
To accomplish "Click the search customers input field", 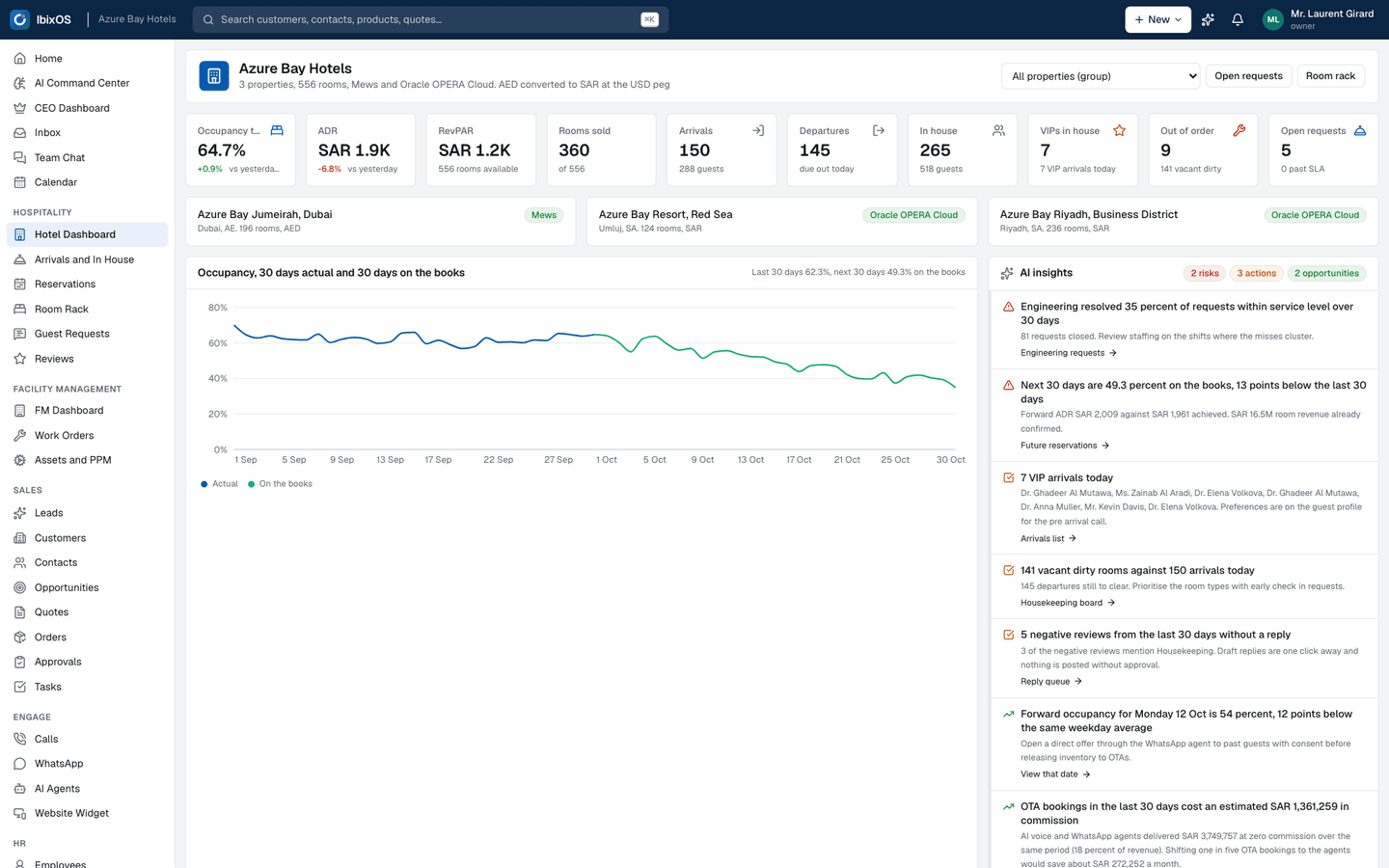I will coord(430,19).
